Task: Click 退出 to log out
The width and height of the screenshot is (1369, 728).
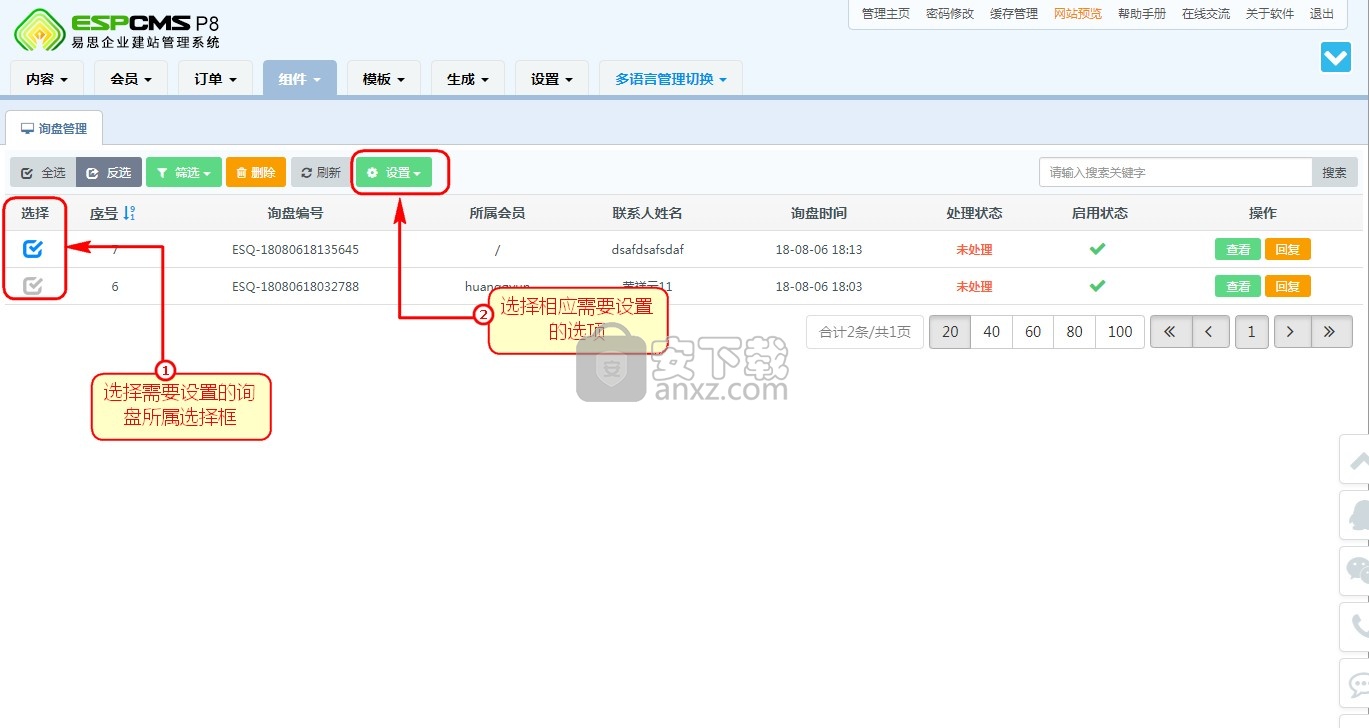Action: click(1321, 14)
